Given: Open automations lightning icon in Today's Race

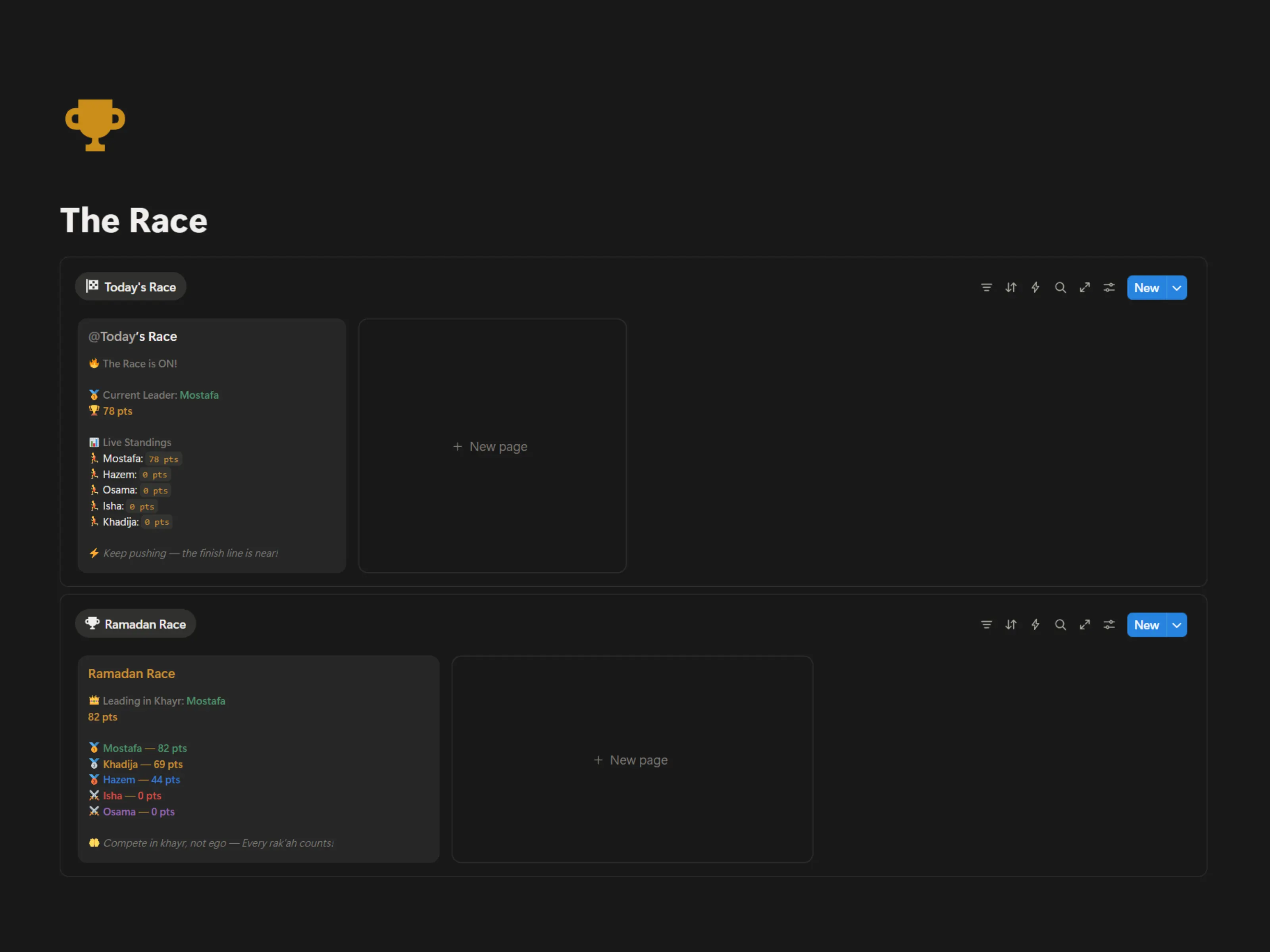Looking at the screenshot, I should 1035,288.
